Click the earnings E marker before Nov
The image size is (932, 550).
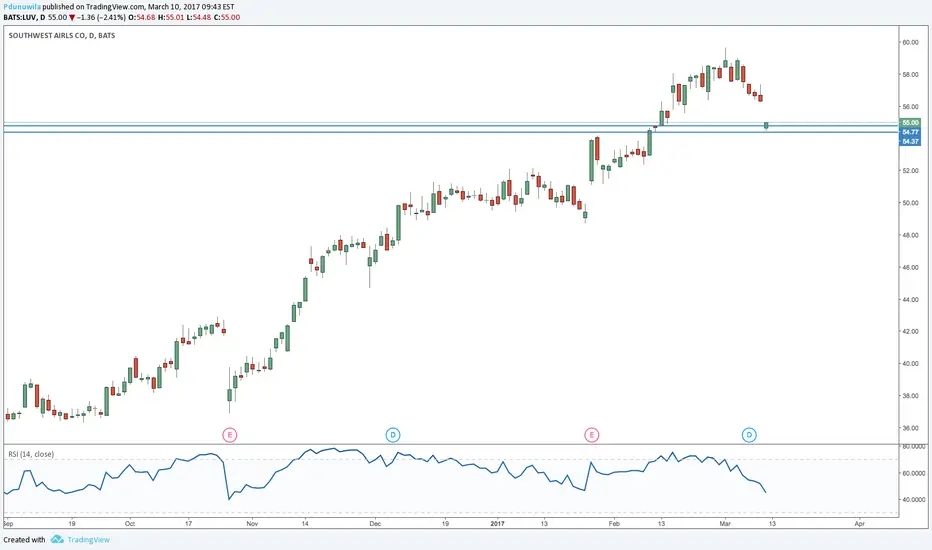(x=229, y=435)
